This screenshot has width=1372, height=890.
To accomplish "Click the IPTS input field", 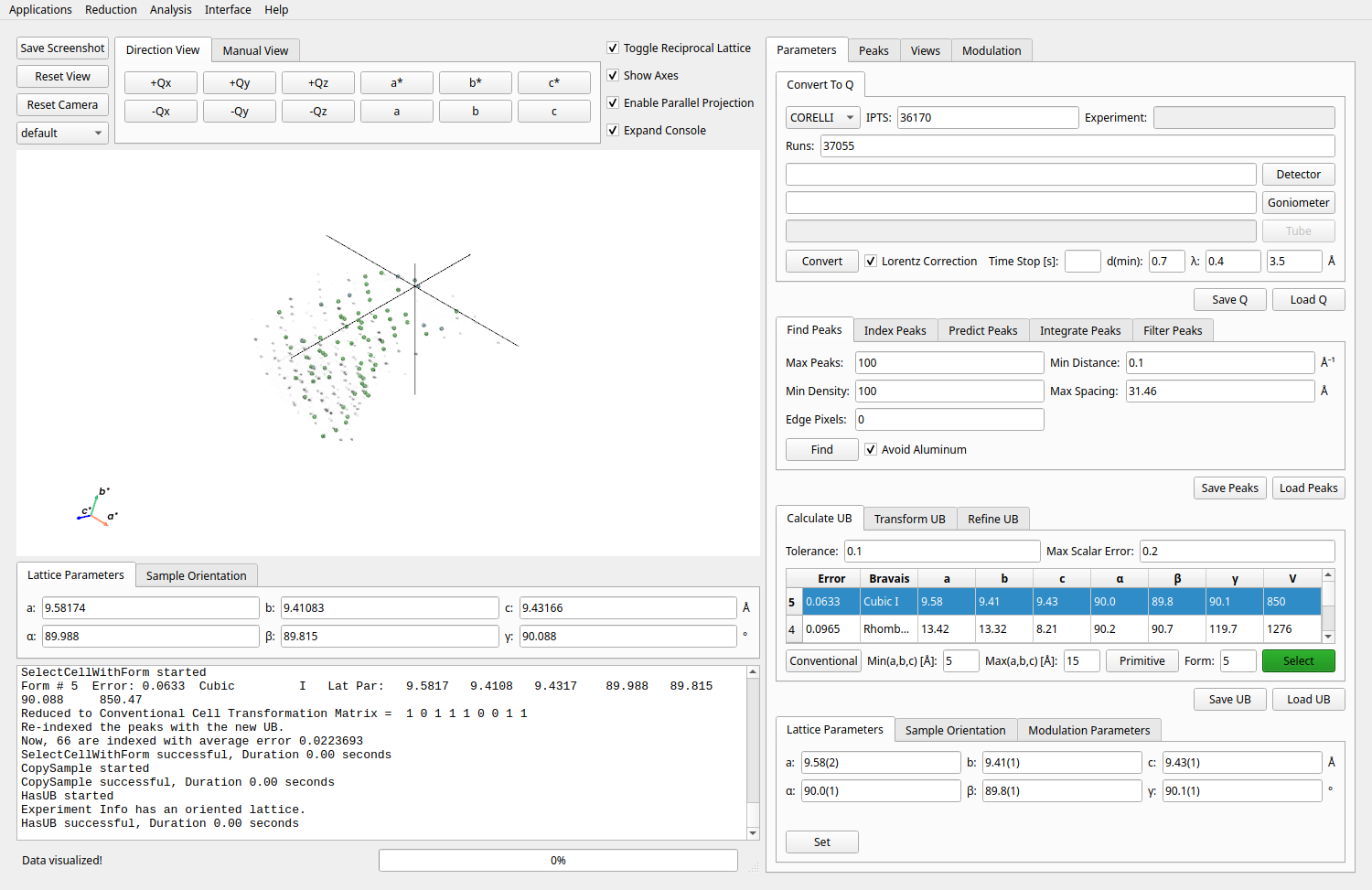I will [x=988, y=117].
